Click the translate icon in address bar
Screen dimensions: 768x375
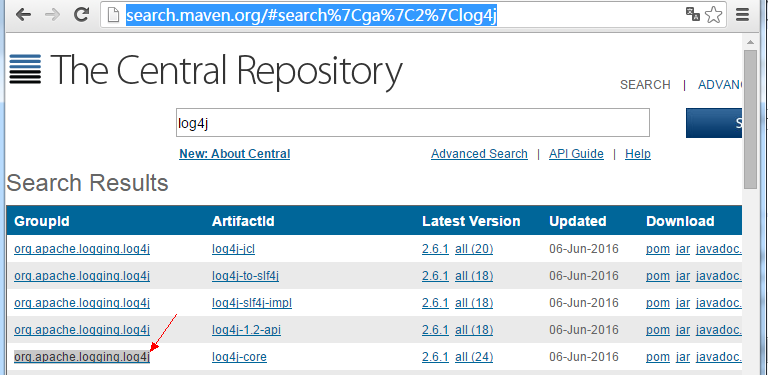[x=693, y=15]
